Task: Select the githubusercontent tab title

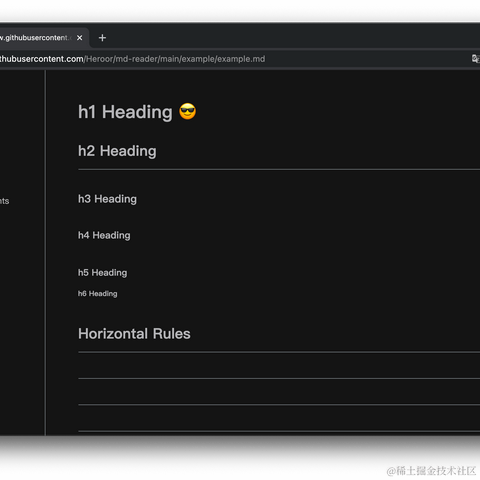Action: pos(35,38)
